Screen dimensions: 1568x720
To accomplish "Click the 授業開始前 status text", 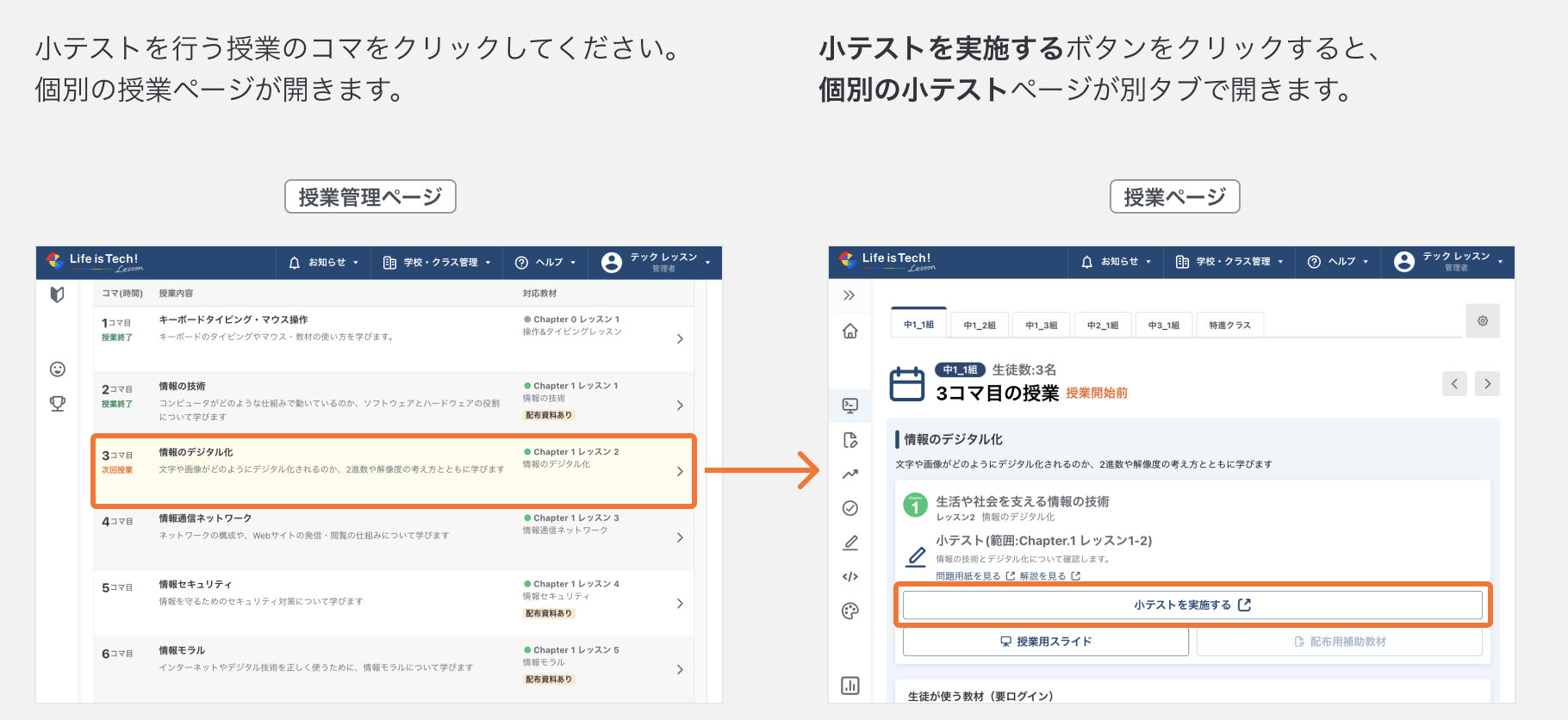I will click(x=1097, y=393).
